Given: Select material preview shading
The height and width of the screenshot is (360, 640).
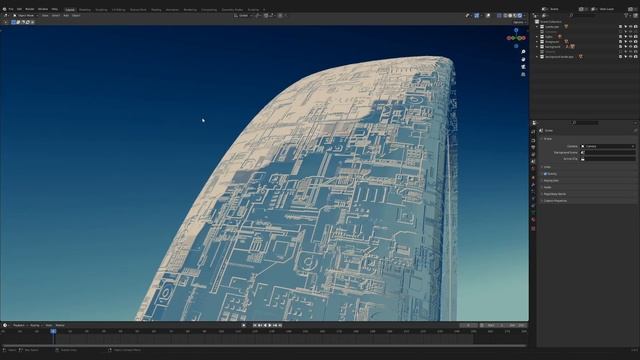Looking at the screenshot, I should [515, 16].
